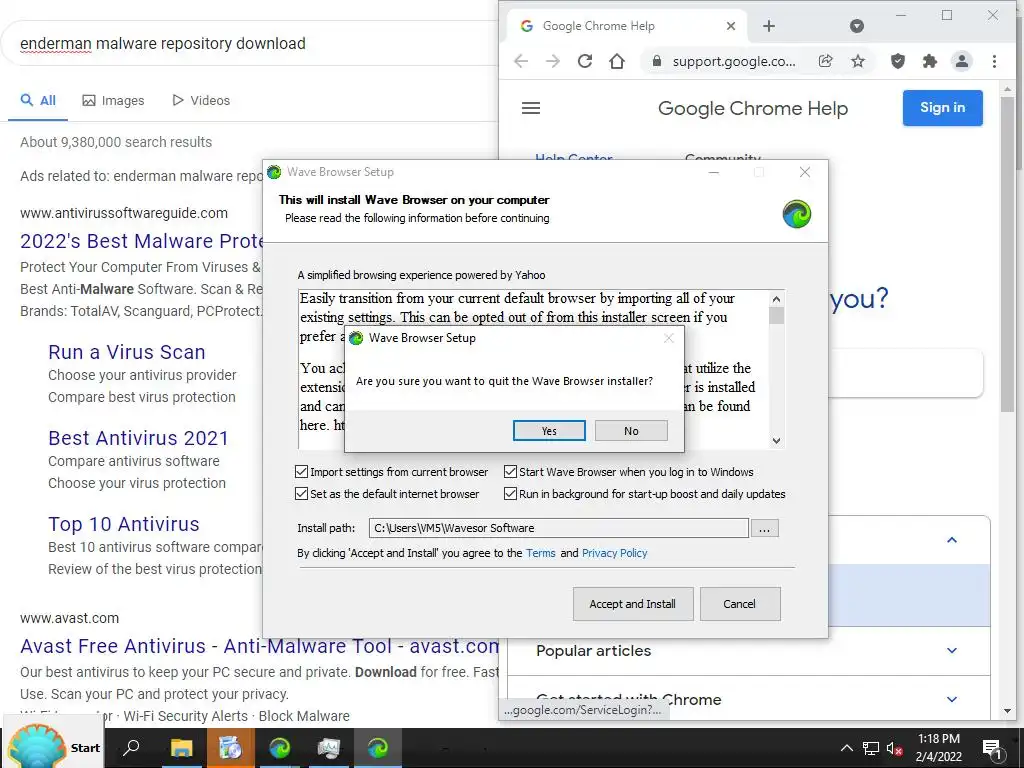1024x768 pixels.
Task: Click the highlighted installer disc taskbar icon
Action: (x=230, y=748)
